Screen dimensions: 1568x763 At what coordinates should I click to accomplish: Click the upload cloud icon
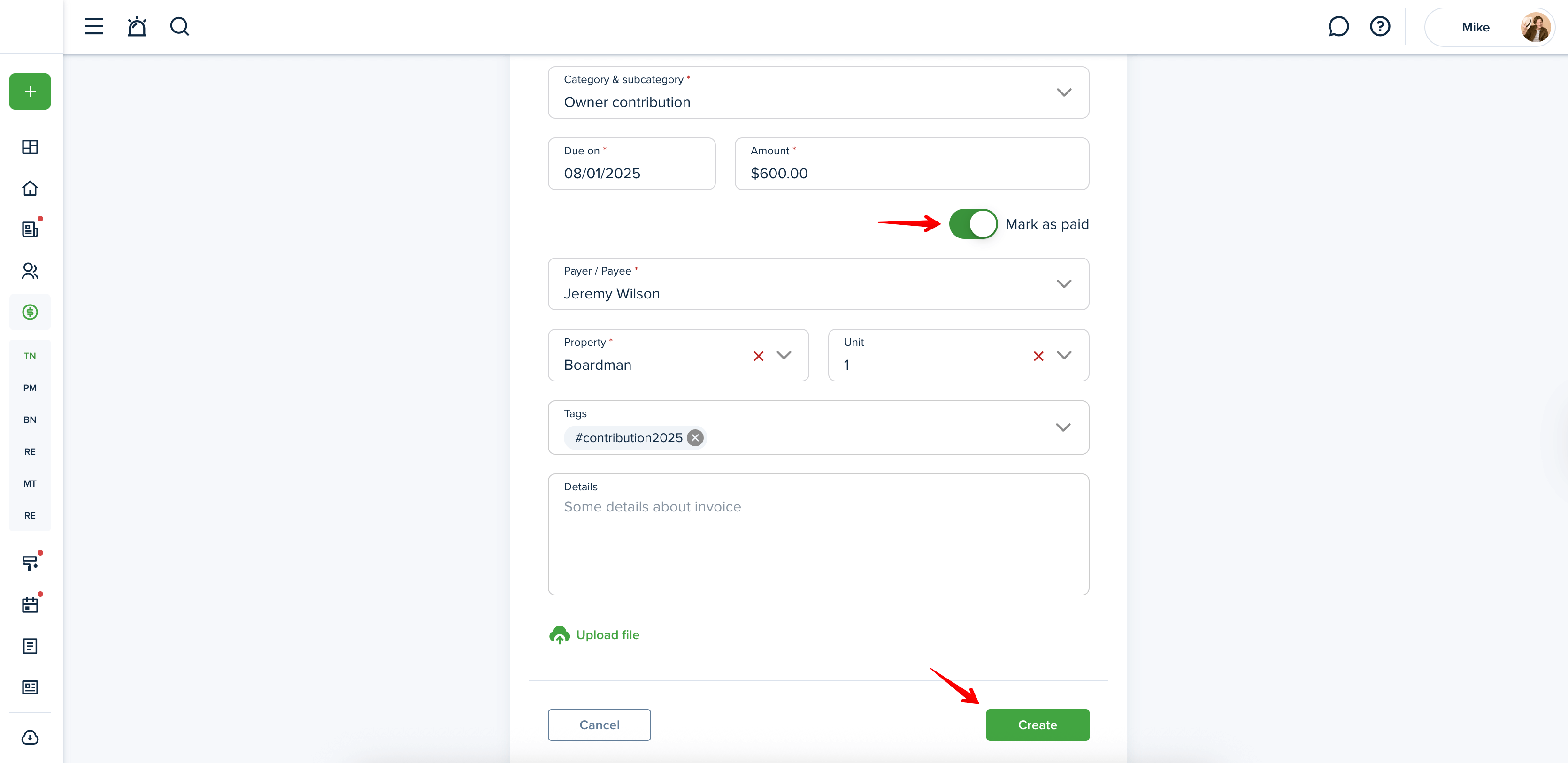pos(560,634)
